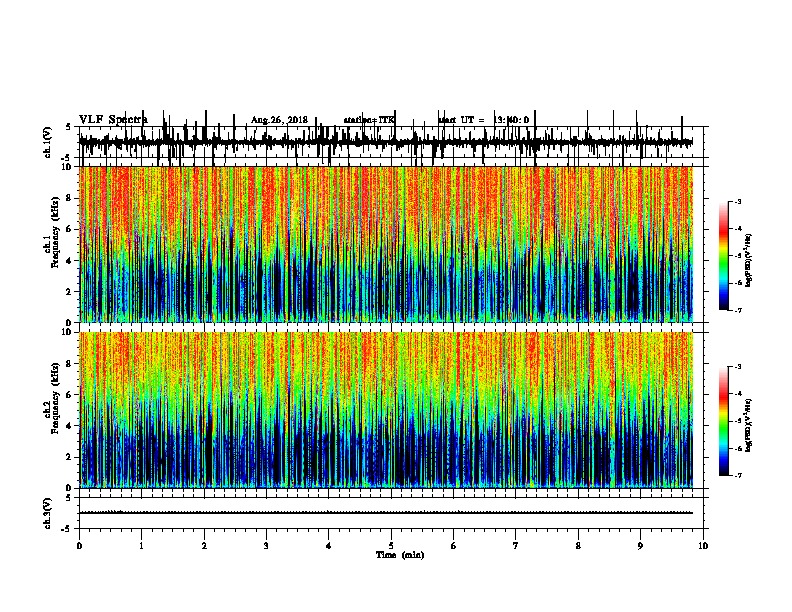Click the time axis tick label '7'
Viewport: 792px width, 612px height.
[516, 546]
